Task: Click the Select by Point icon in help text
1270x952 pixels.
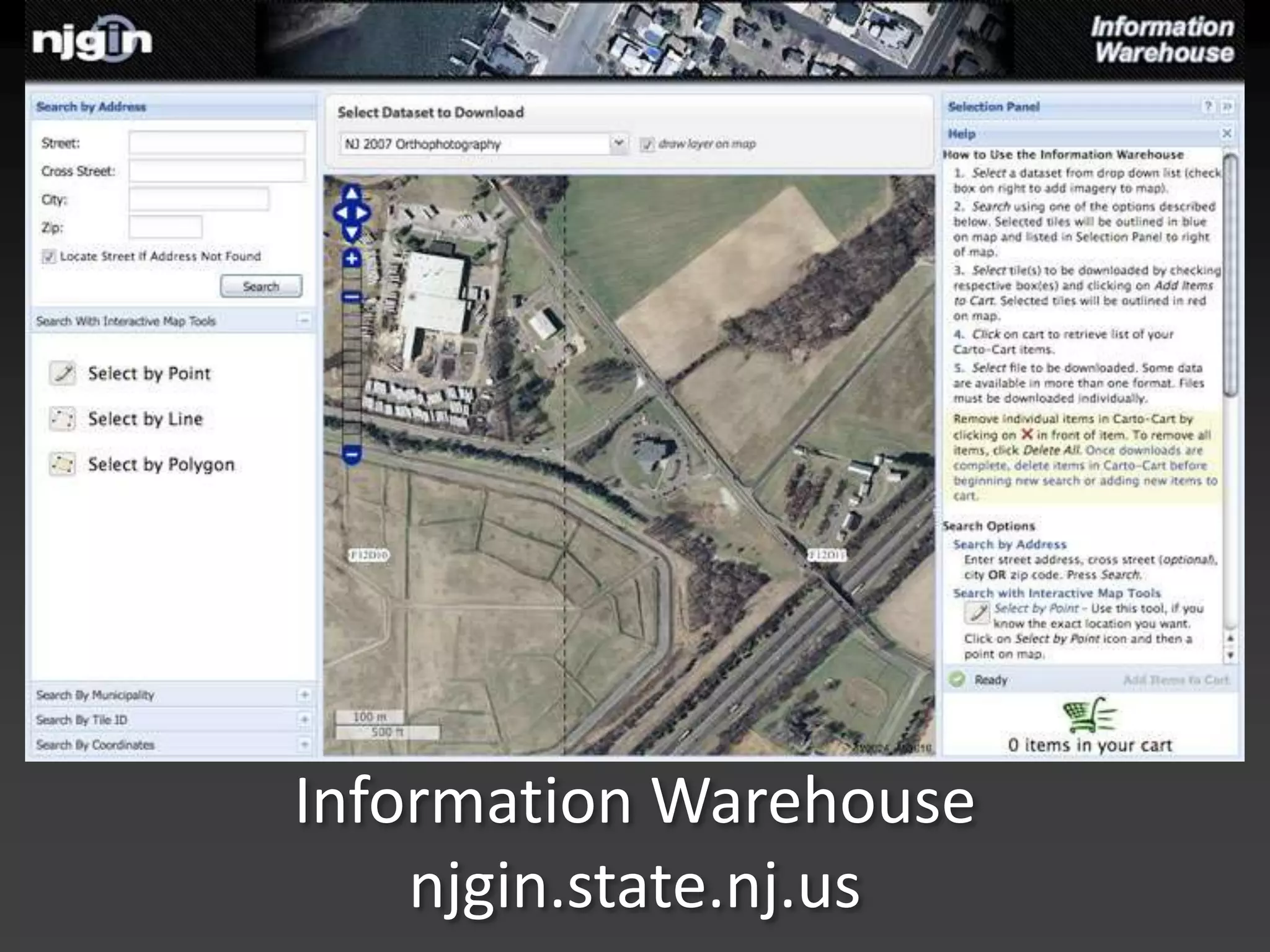Action: point(977,612)
